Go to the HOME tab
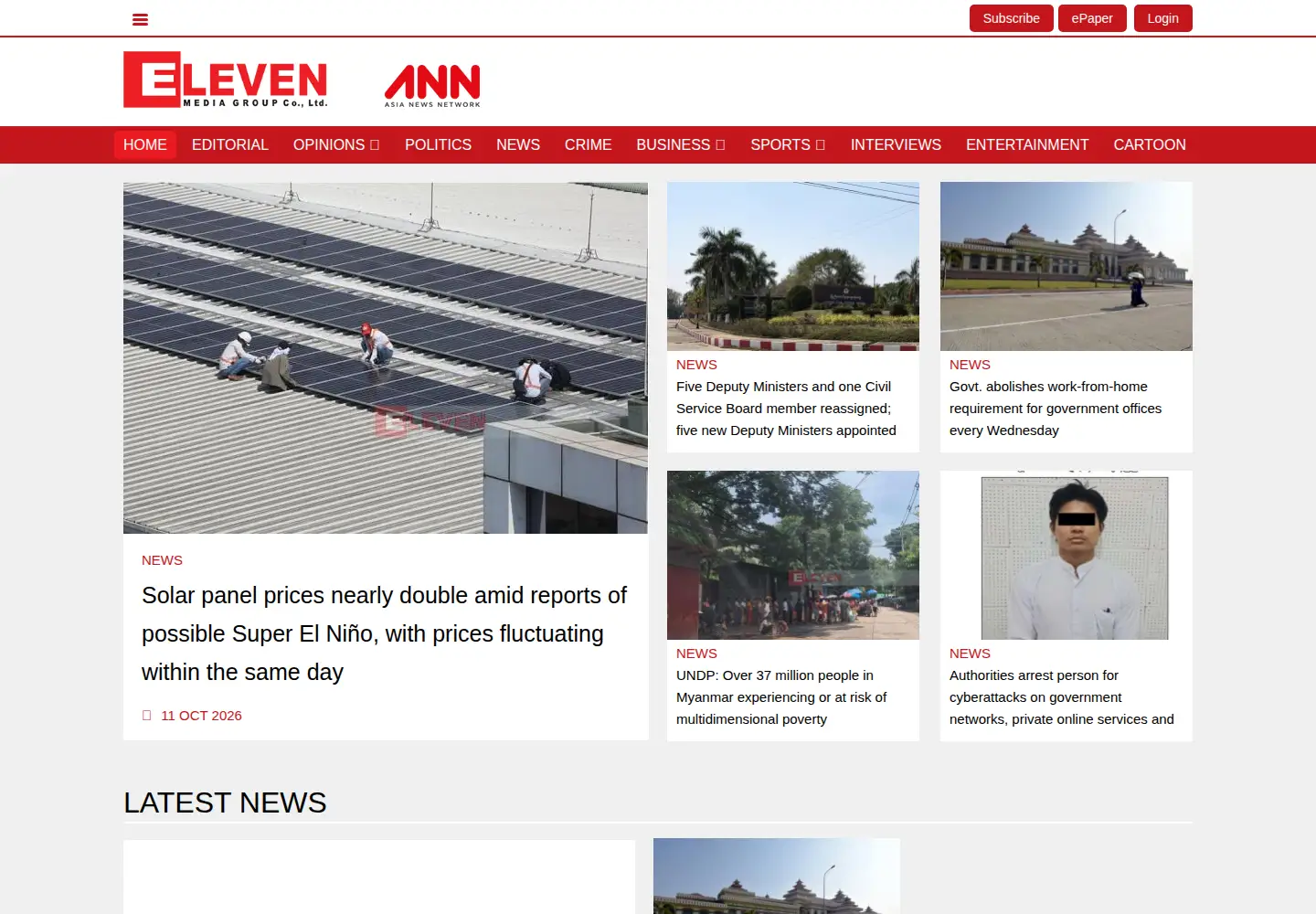Image resolution: width=1316 pixels, height=914 pixels. point(144,144)
